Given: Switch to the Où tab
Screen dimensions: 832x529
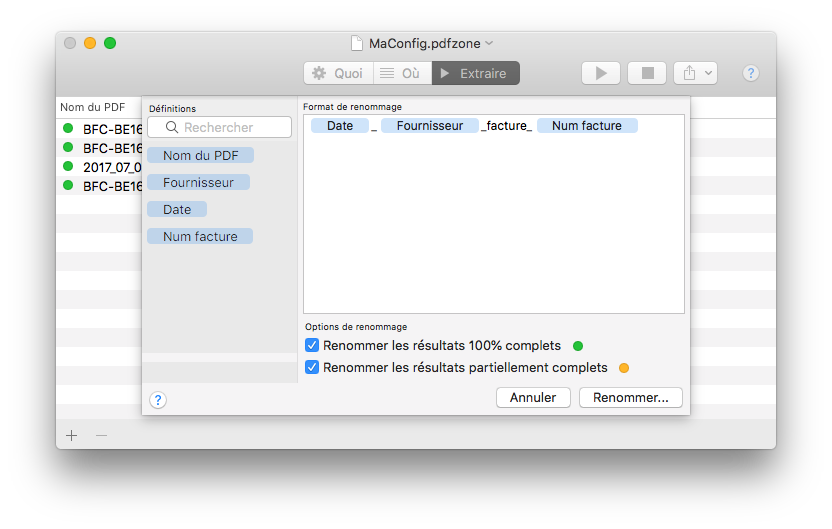Looking at the screenshot, I should pos(402,73).
